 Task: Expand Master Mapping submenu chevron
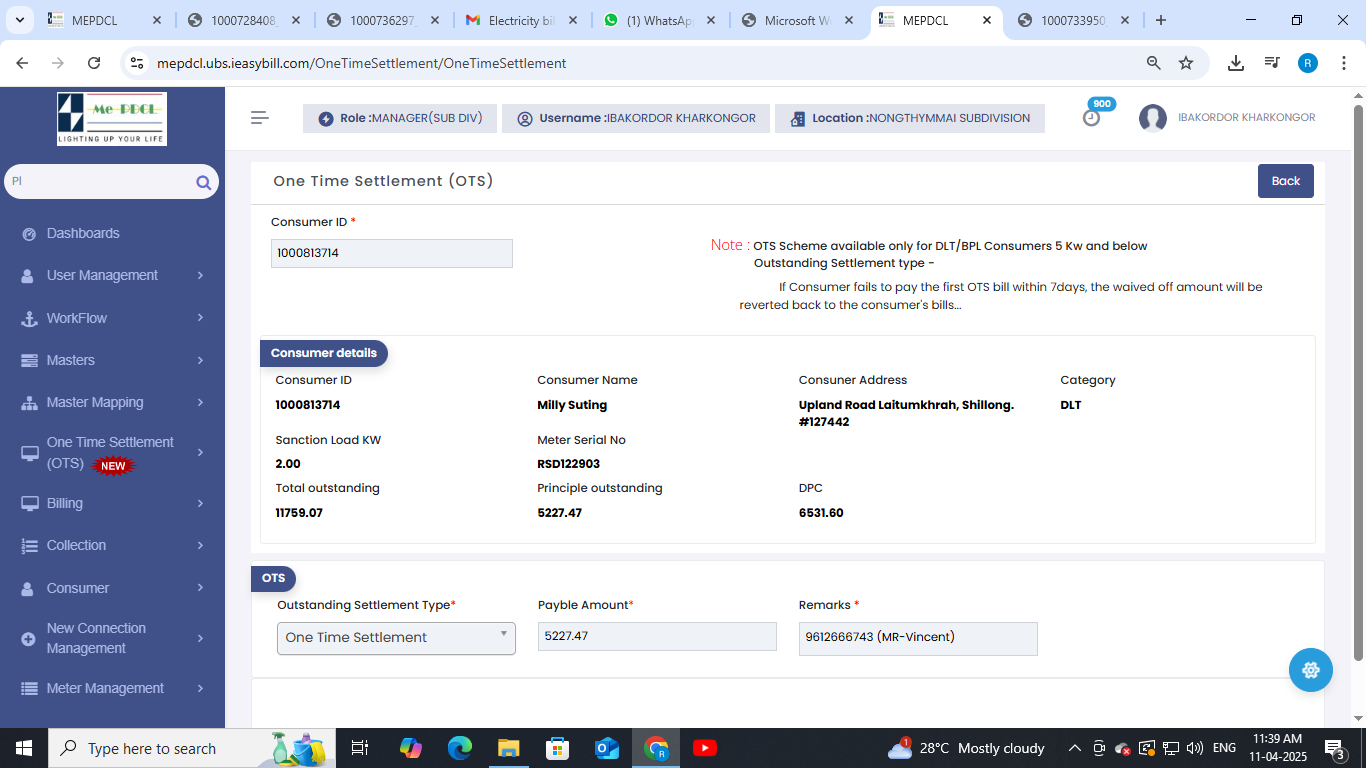[200, 402]
